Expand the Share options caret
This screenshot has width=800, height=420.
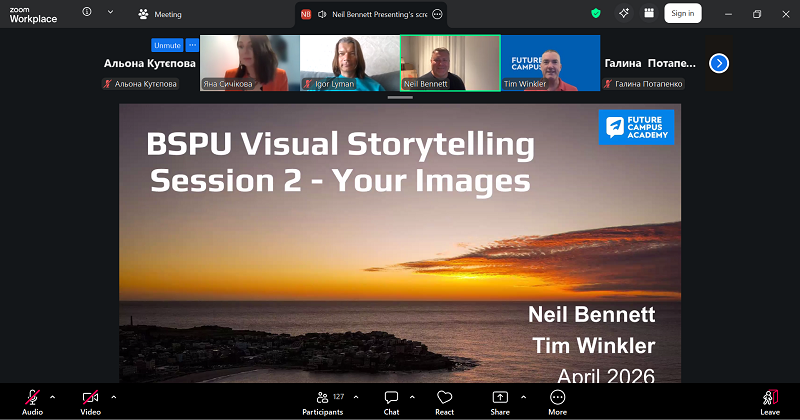click(x=523, y=396)
